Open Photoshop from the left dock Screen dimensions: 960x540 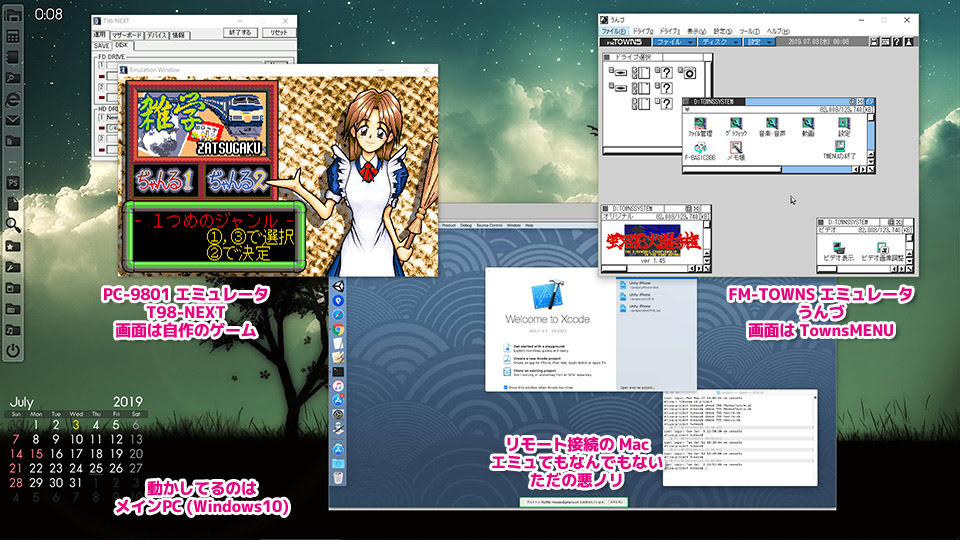[12, 183]
